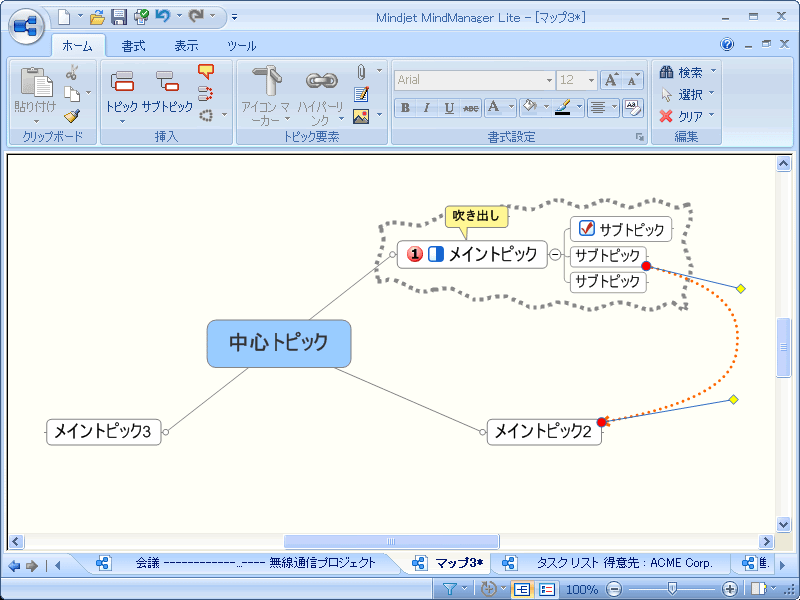
Task: Redo the last undone action
Action: pyautogui.click(x=196, y=16)
